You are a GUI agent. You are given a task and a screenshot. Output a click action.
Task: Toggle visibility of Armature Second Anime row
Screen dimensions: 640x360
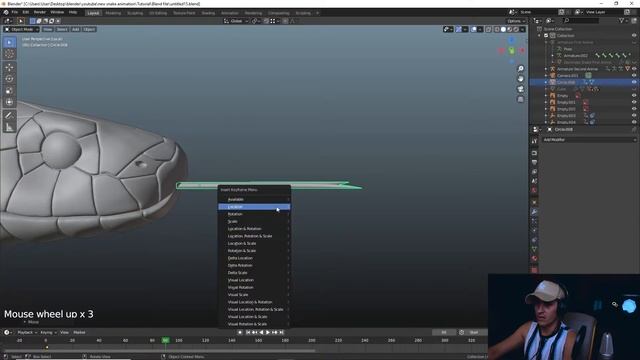point(634,69)
